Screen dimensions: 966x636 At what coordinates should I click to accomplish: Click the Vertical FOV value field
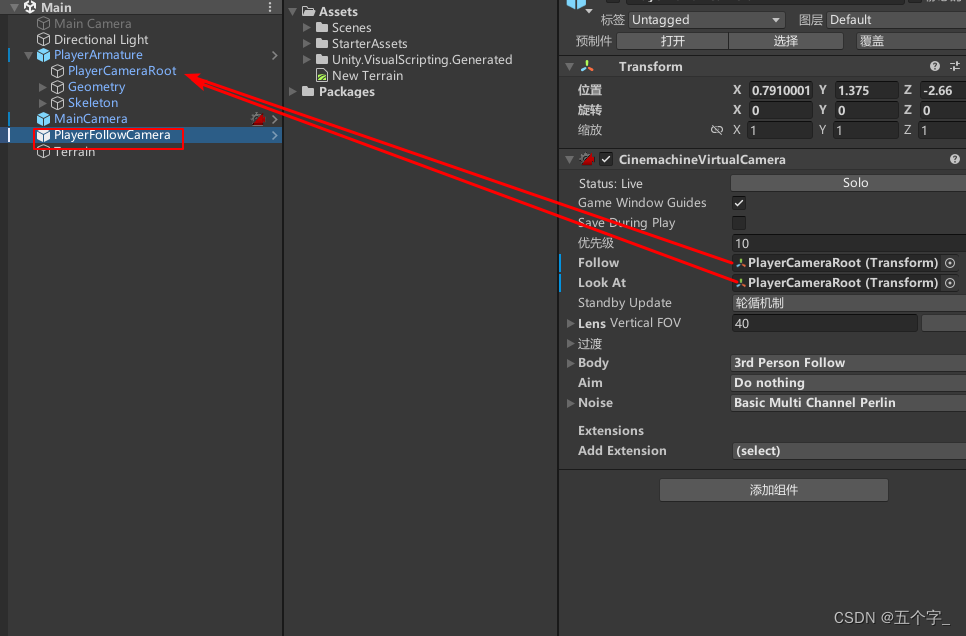click(824, 323)
